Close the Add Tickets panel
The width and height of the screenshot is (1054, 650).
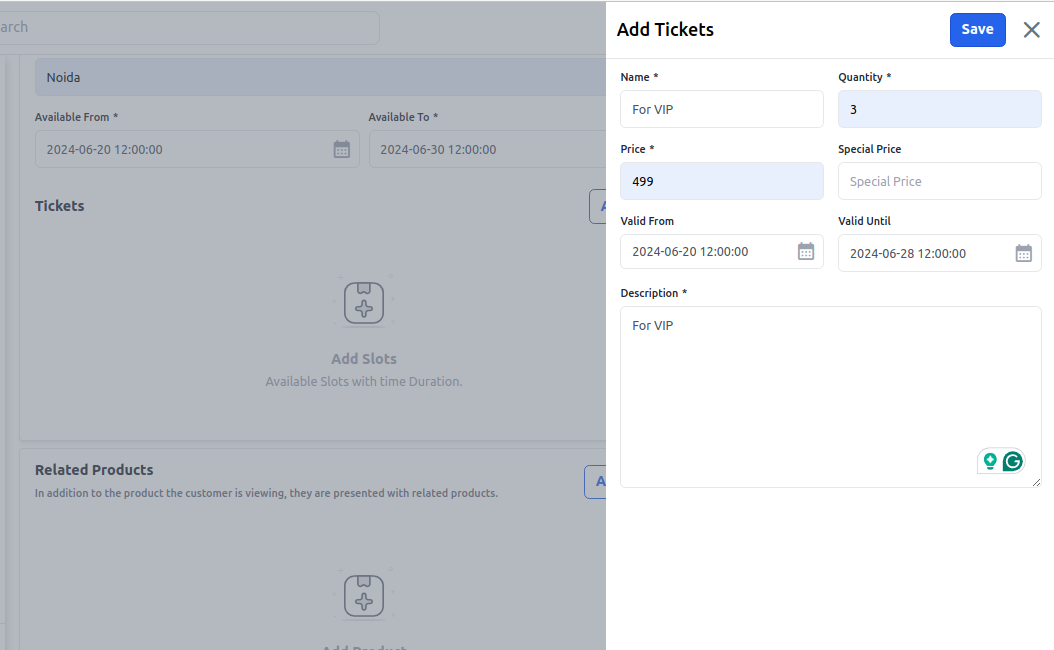[x=1032, y=30]
